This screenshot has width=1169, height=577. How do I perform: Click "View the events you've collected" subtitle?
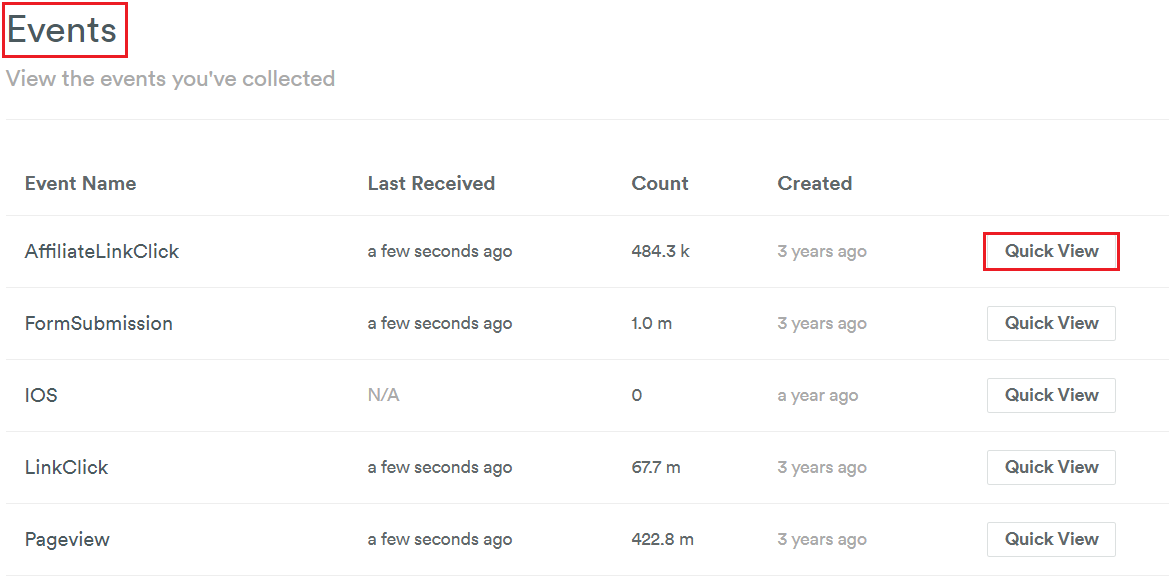click(x=171, y=78)
